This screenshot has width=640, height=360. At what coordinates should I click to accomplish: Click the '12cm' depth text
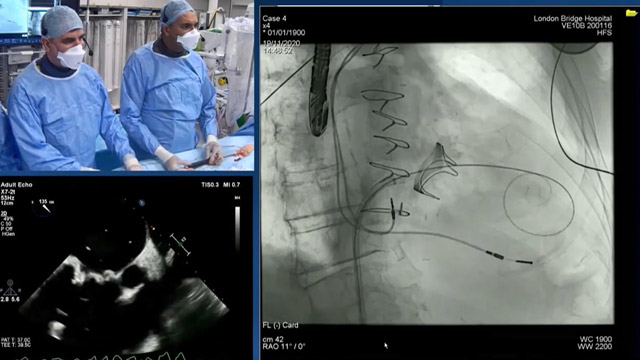tap(7, 203)
